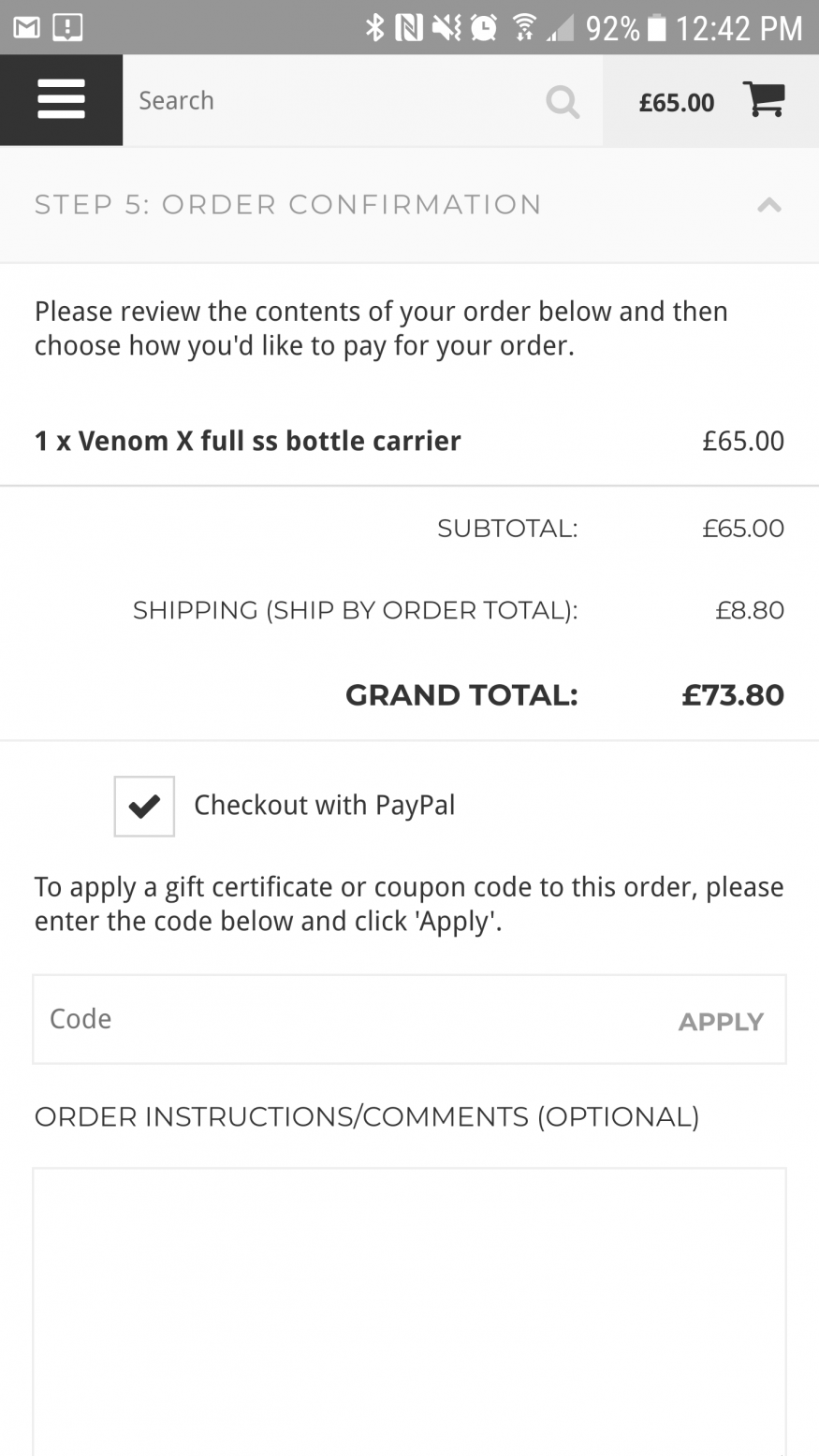Tap the battery status icon
The height and width of the screenshot is (1456, 819).
pos(657,28)
